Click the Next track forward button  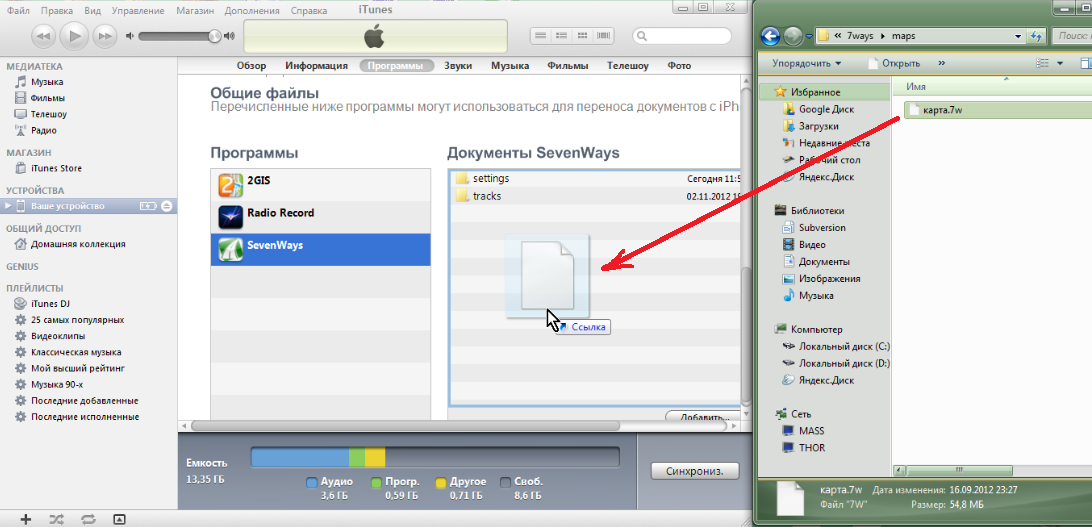(x=104, y=36)
